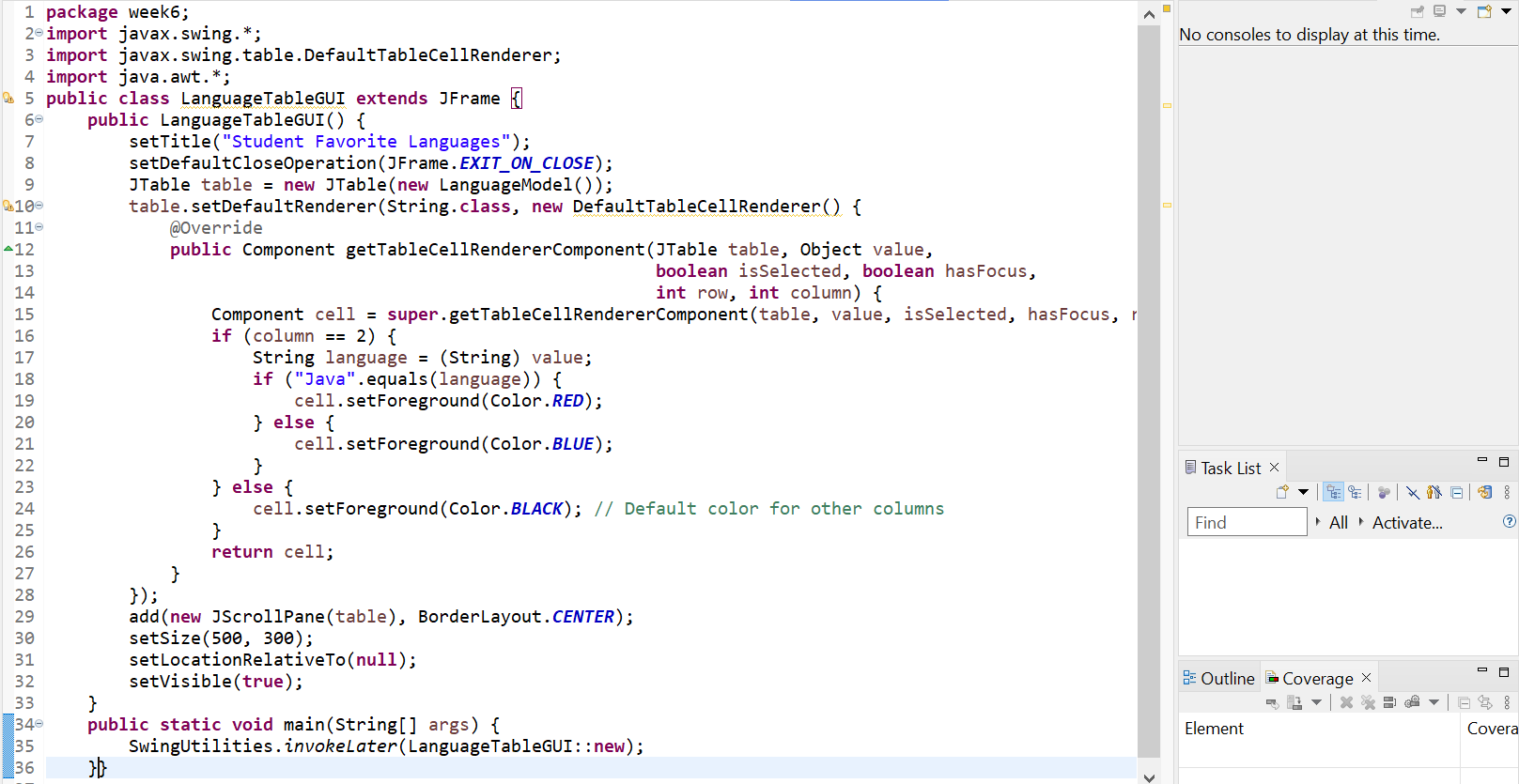
Task: Toggle Show Only My Tasks icon
Action: (x=1434, y=492)
